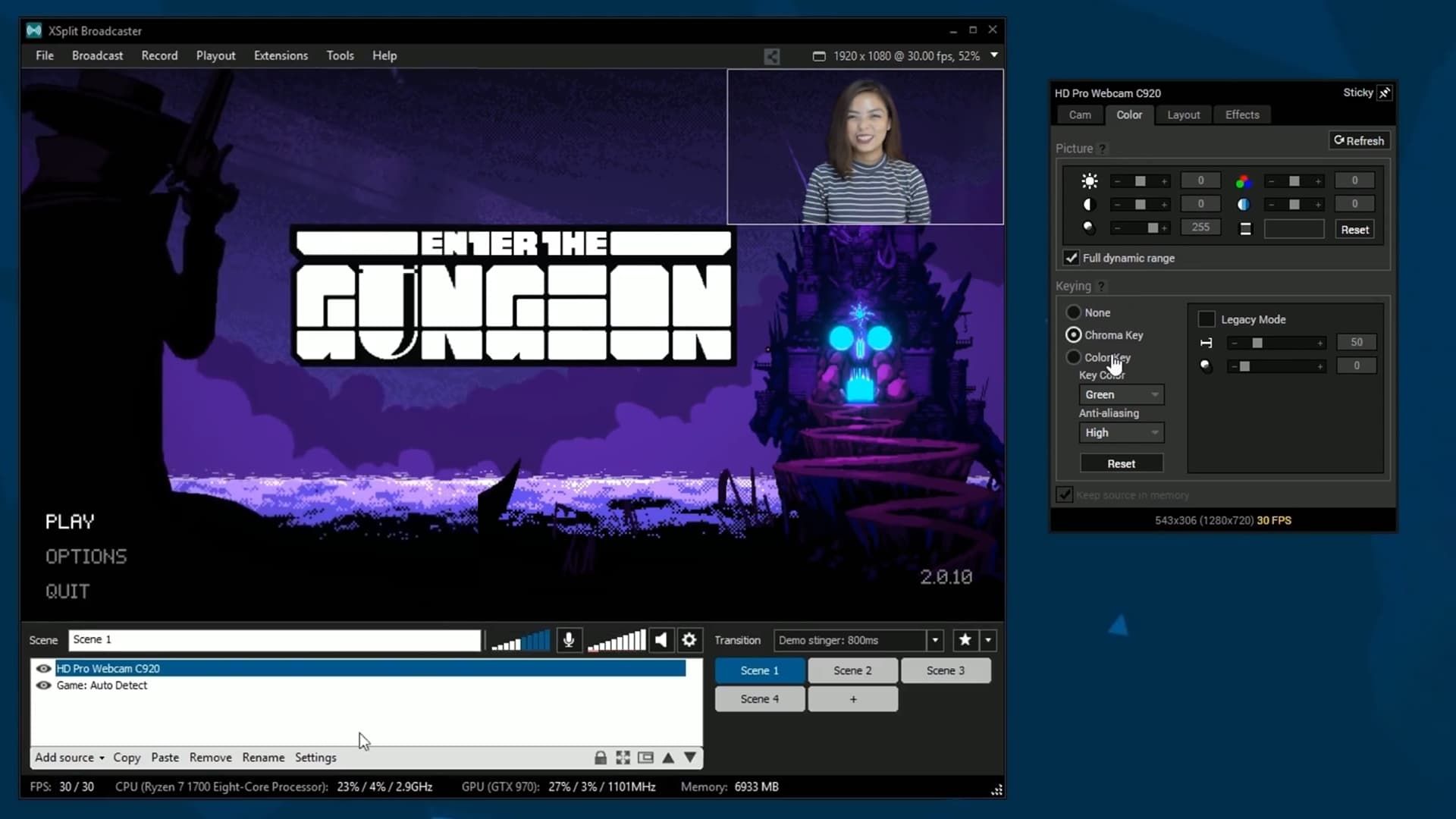Open the resolution 1920 x 1080 dropdown arrow
Screen dimensions: 1456x819
point(993,55)
